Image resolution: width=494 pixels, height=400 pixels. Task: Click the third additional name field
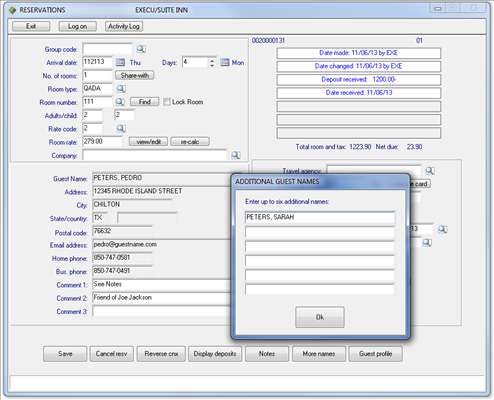coord(320,246)
